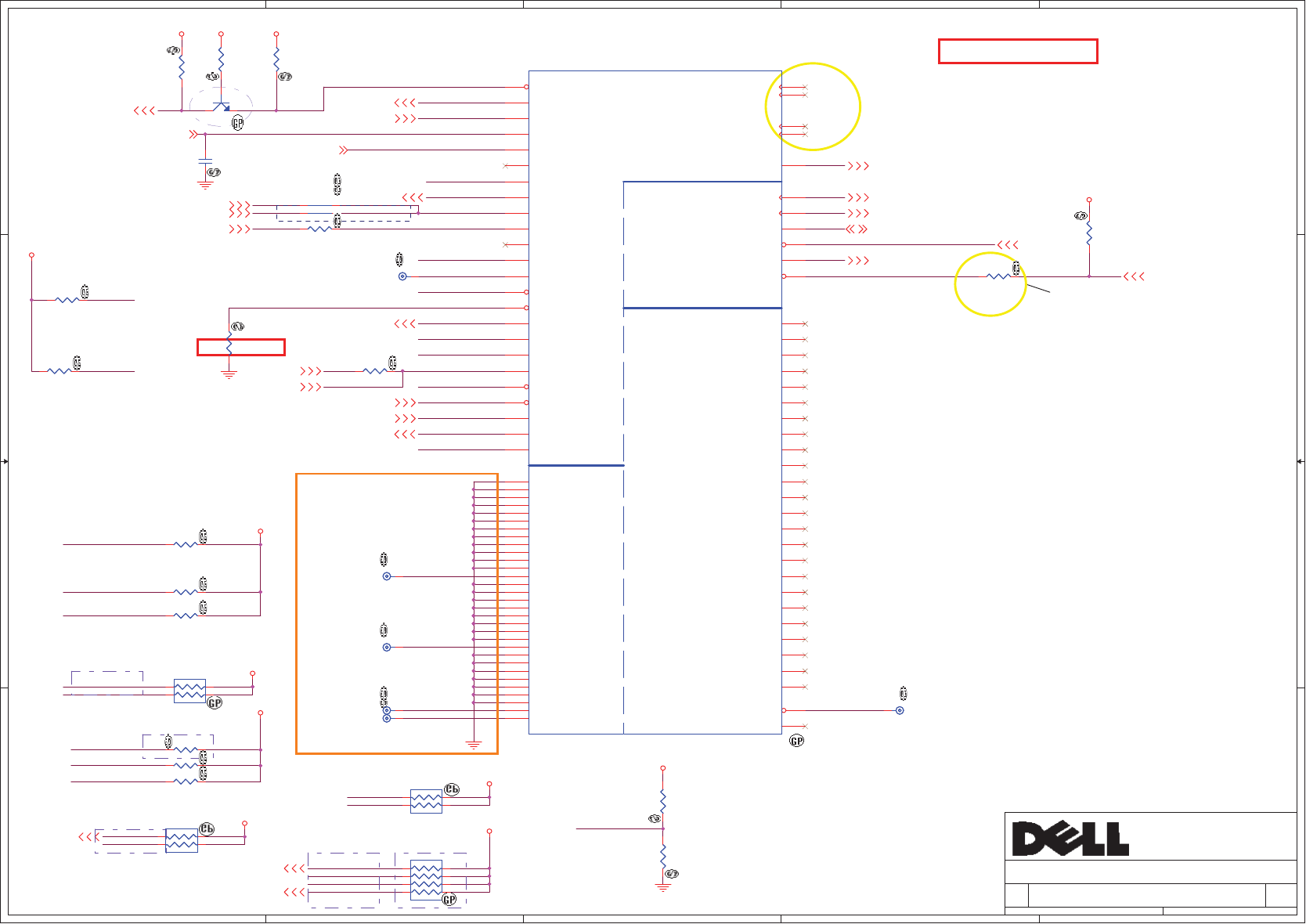This screenshot has width=1306, height=924.
Task: Select the transistor symbol inside dashed circle
Action: (x=222, y=105)
